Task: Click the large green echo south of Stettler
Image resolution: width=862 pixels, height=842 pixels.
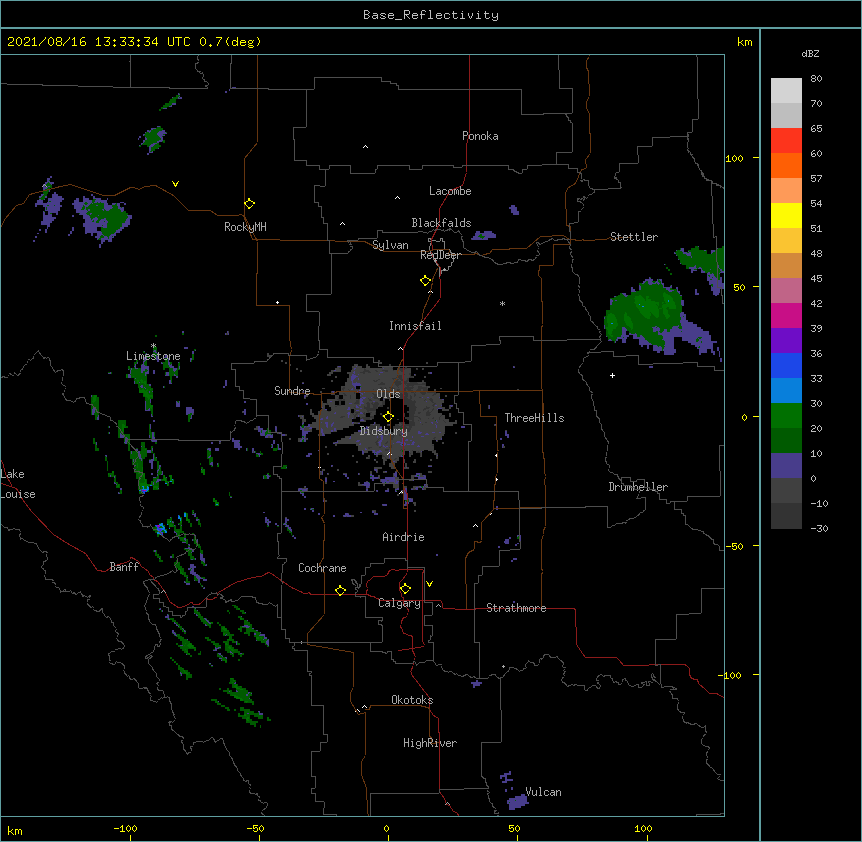Action: tap(643, 316)
